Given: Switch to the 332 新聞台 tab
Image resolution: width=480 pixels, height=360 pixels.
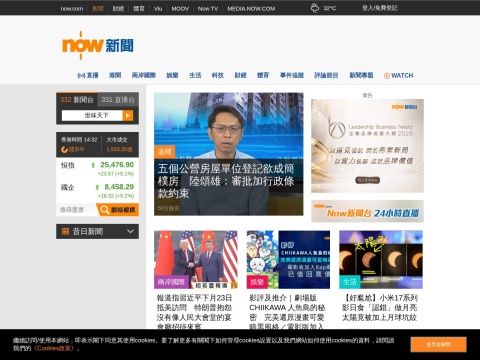Looking at the screenshot, I should pyautogui.click(x=77, y=100).
